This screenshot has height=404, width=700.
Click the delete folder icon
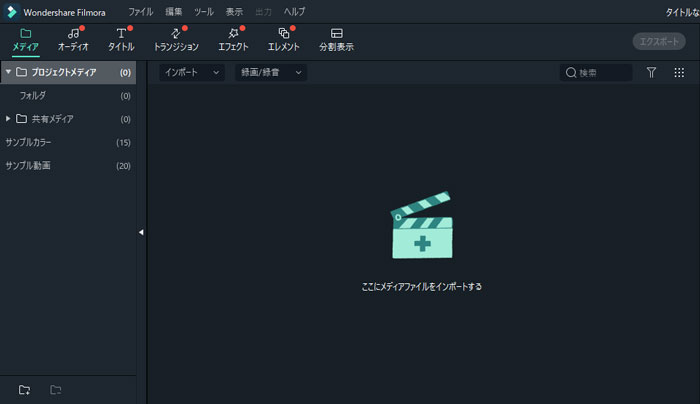coord(56,390)
